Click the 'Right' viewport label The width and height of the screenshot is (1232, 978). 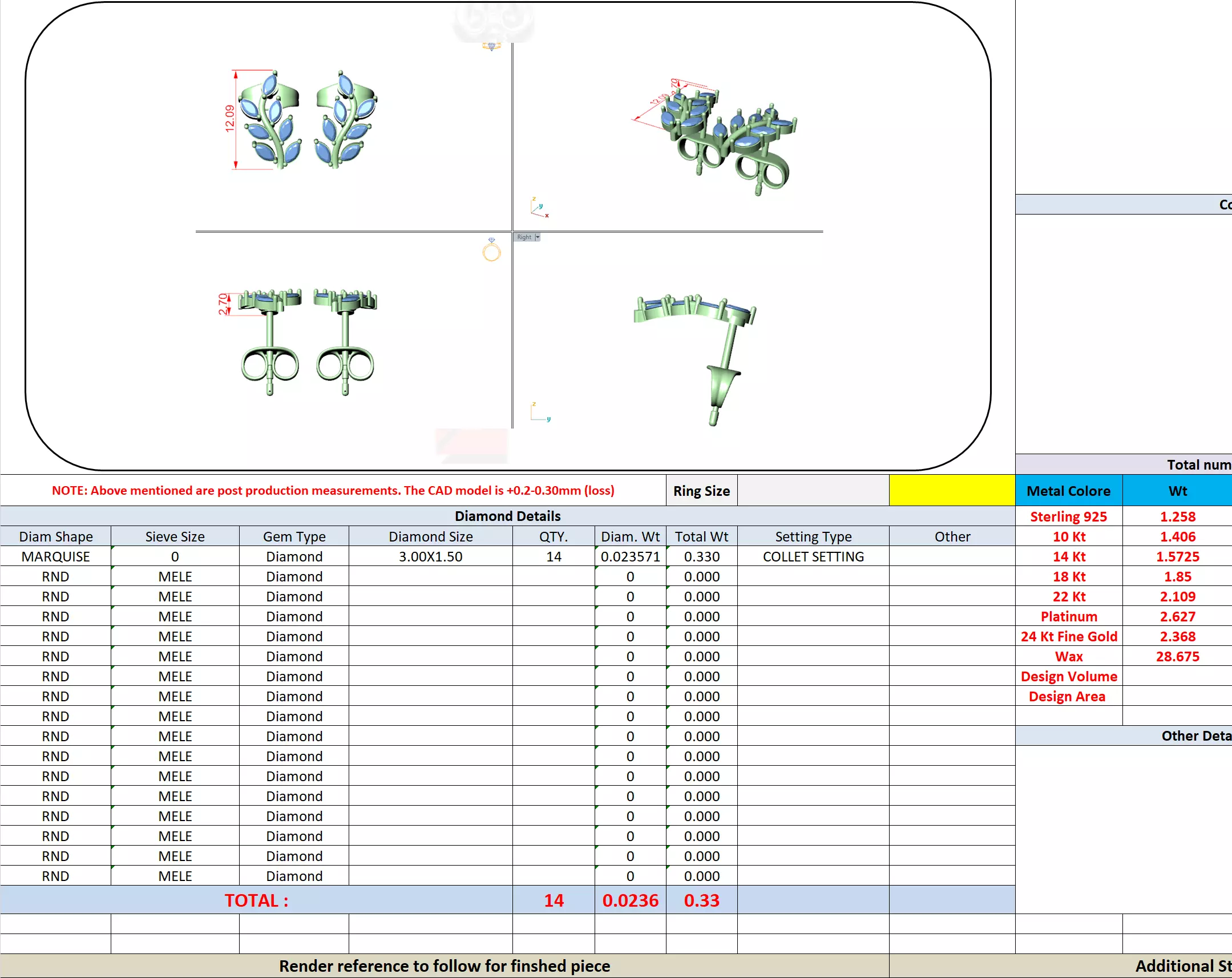[524, 237]
